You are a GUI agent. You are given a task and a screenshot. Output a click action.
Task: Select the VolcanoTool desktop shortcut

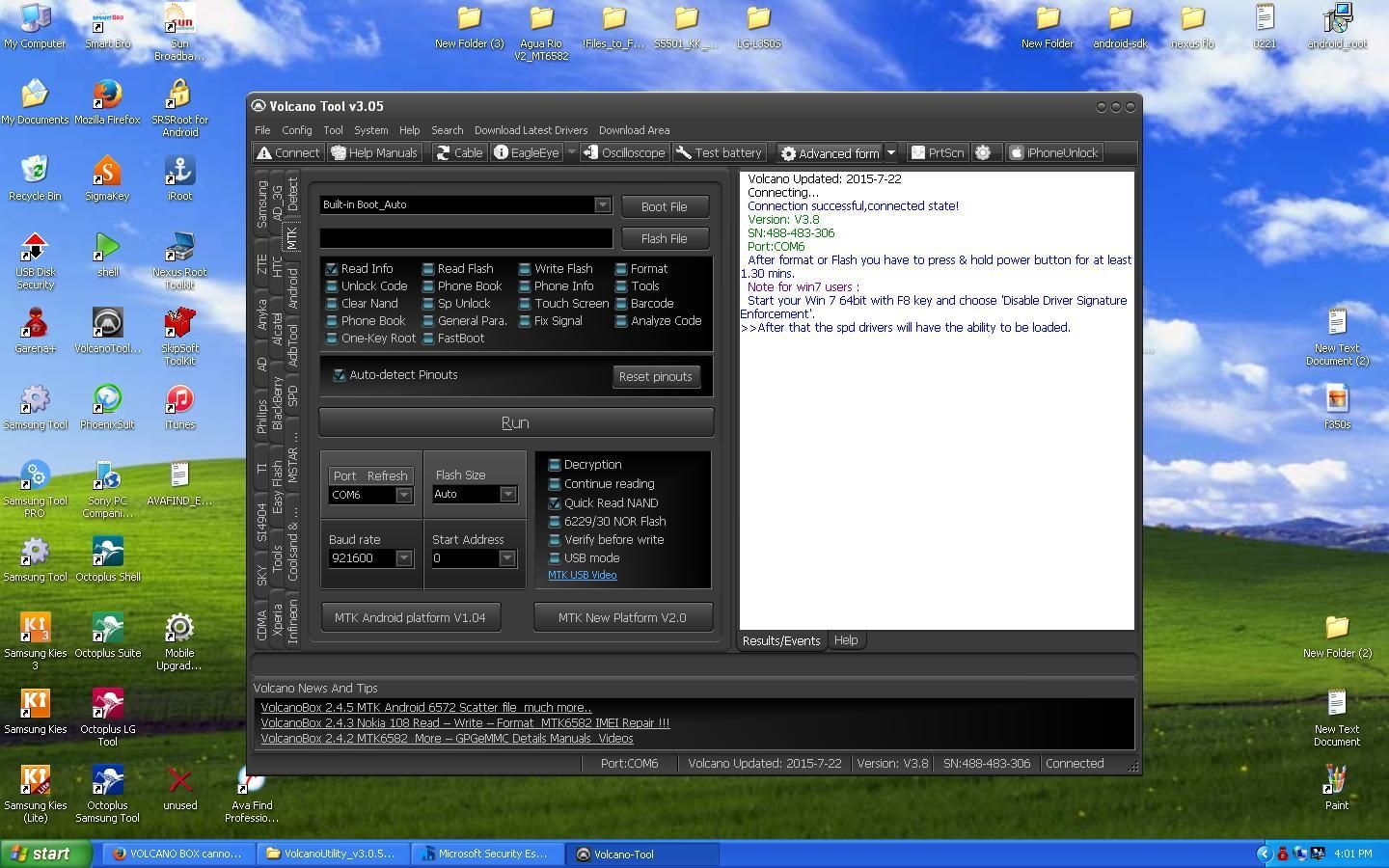[107, 331]
